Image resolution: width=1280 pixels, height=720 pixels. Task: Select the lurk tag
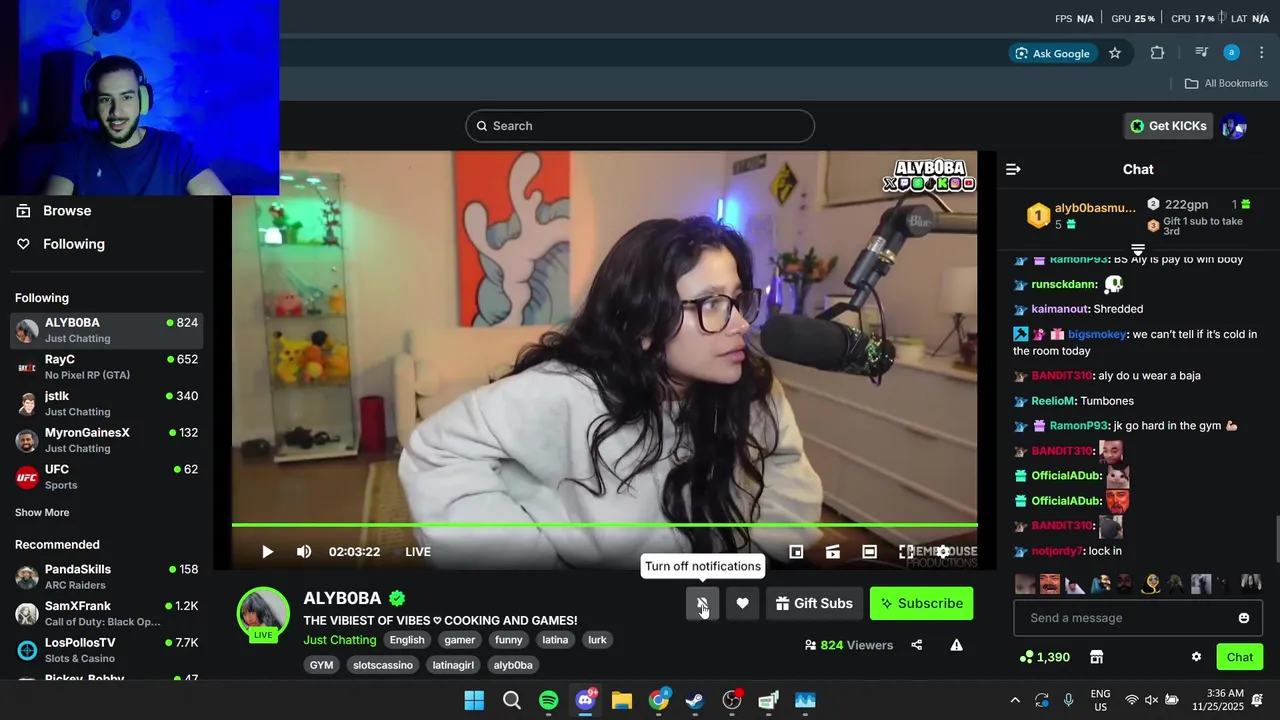597,640
